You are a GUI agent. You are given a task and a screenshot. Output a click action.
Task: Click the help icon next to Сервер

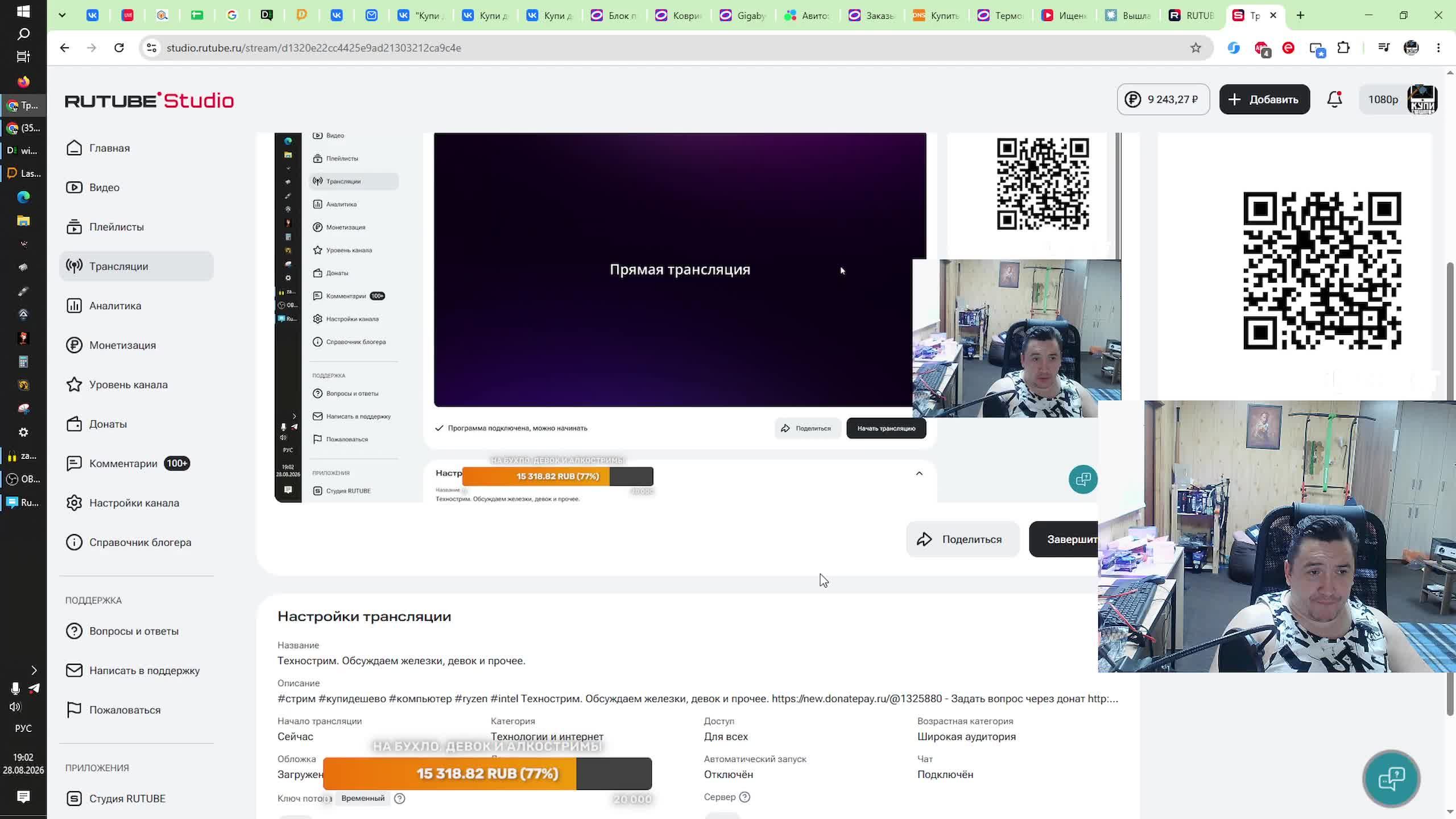(744, 797)
